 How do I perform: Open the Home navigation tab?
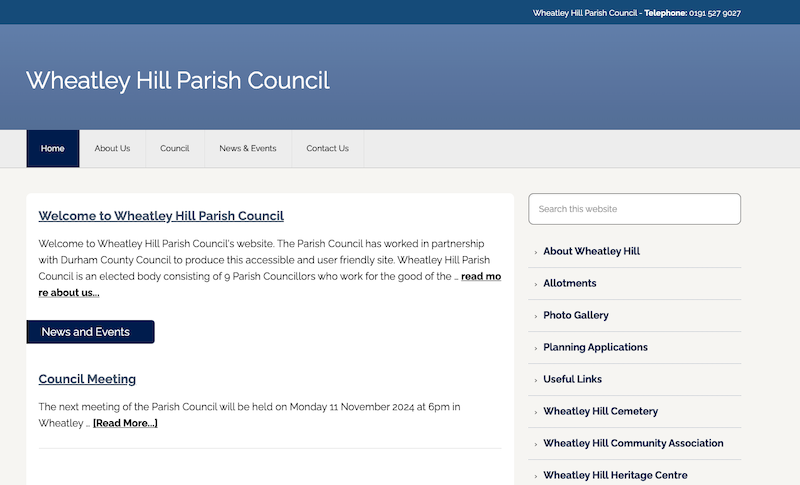pos(53,149)
